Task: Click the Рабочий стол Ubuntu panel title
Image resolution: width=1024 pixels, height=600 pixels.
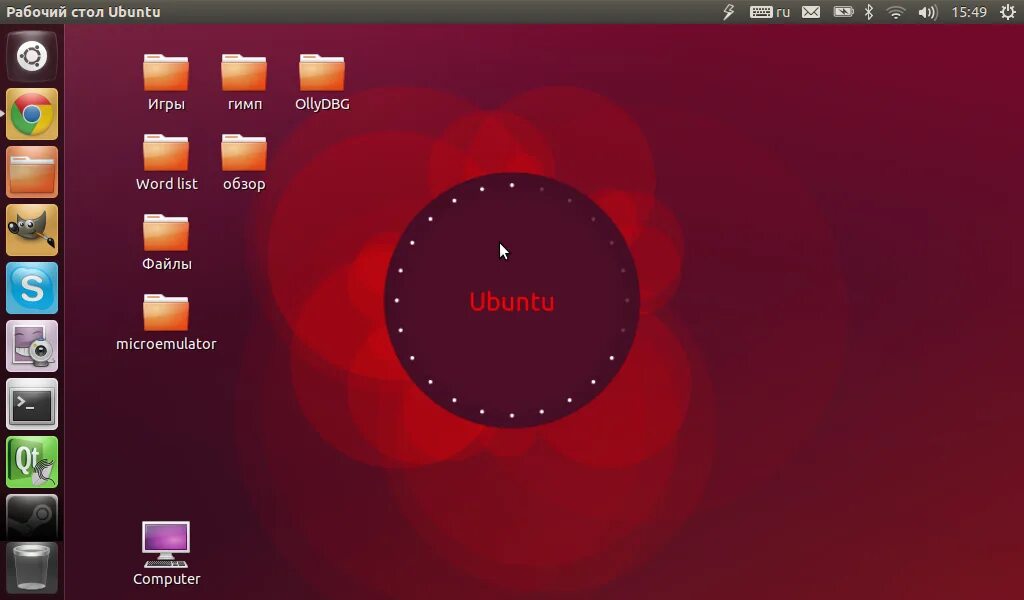Action: (x=83, y=12)
